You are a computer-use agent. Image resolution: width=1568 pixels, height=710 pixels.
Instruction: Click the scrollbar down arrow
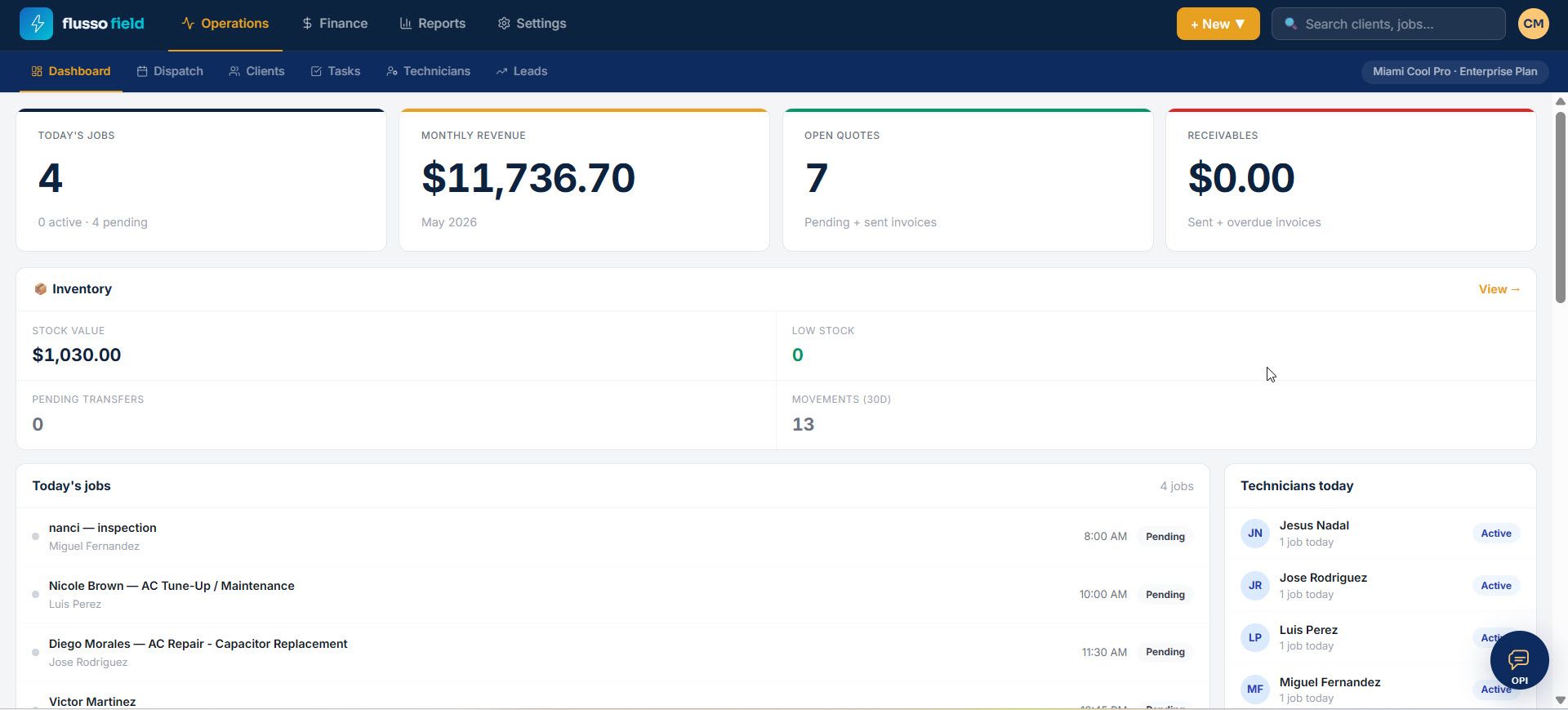coord(1560,700)
